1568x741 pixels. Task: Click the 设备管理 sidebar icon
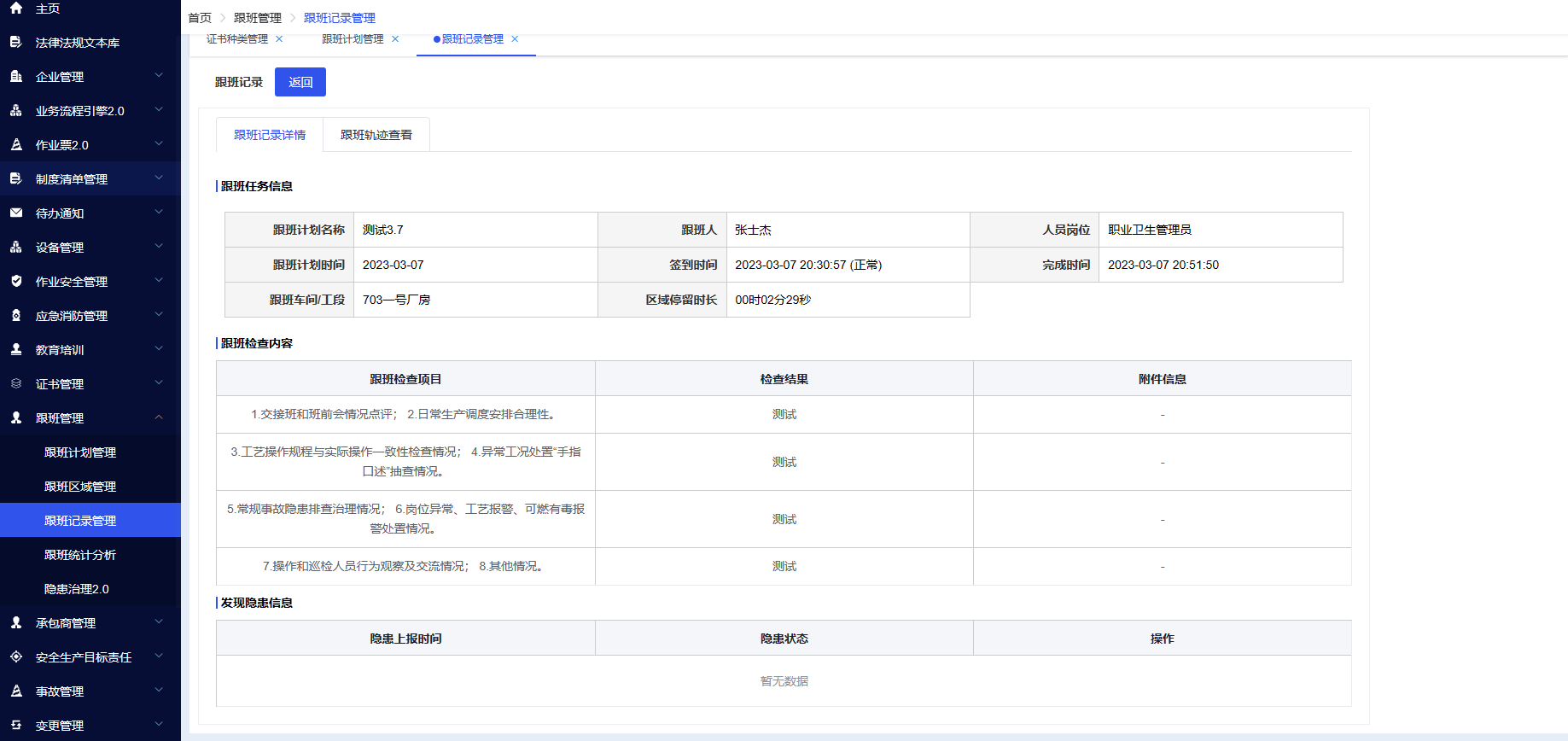pos(16,247)
